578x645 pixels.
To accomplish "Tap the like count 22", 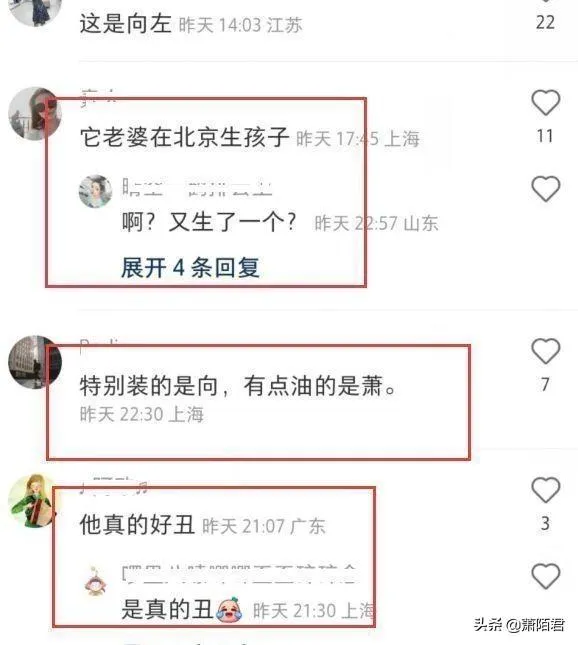I will coord(546,22).
